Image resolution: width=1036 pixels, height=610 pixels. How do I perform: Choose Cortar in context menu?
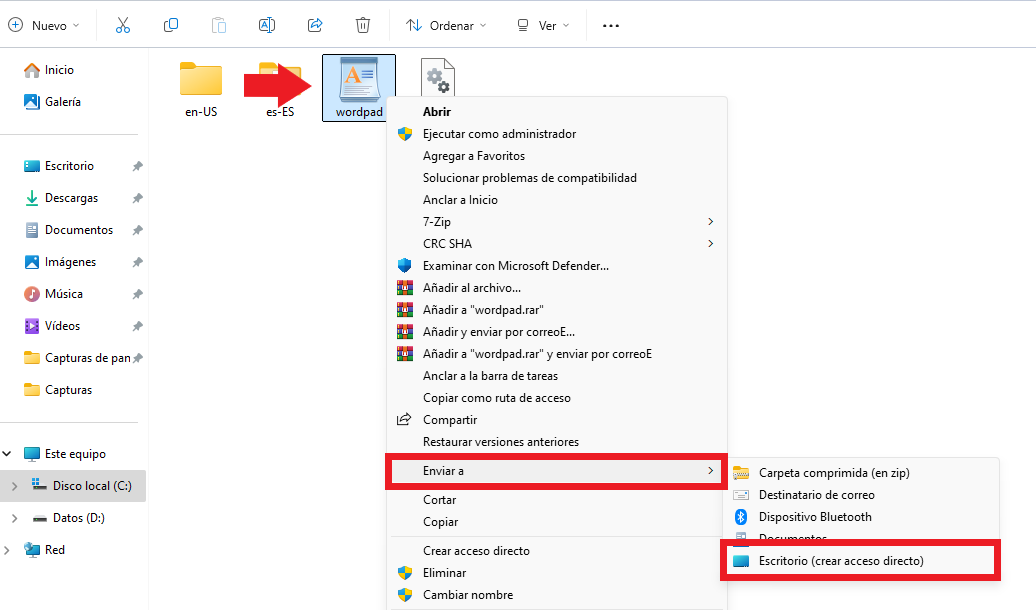coord(556,500)
